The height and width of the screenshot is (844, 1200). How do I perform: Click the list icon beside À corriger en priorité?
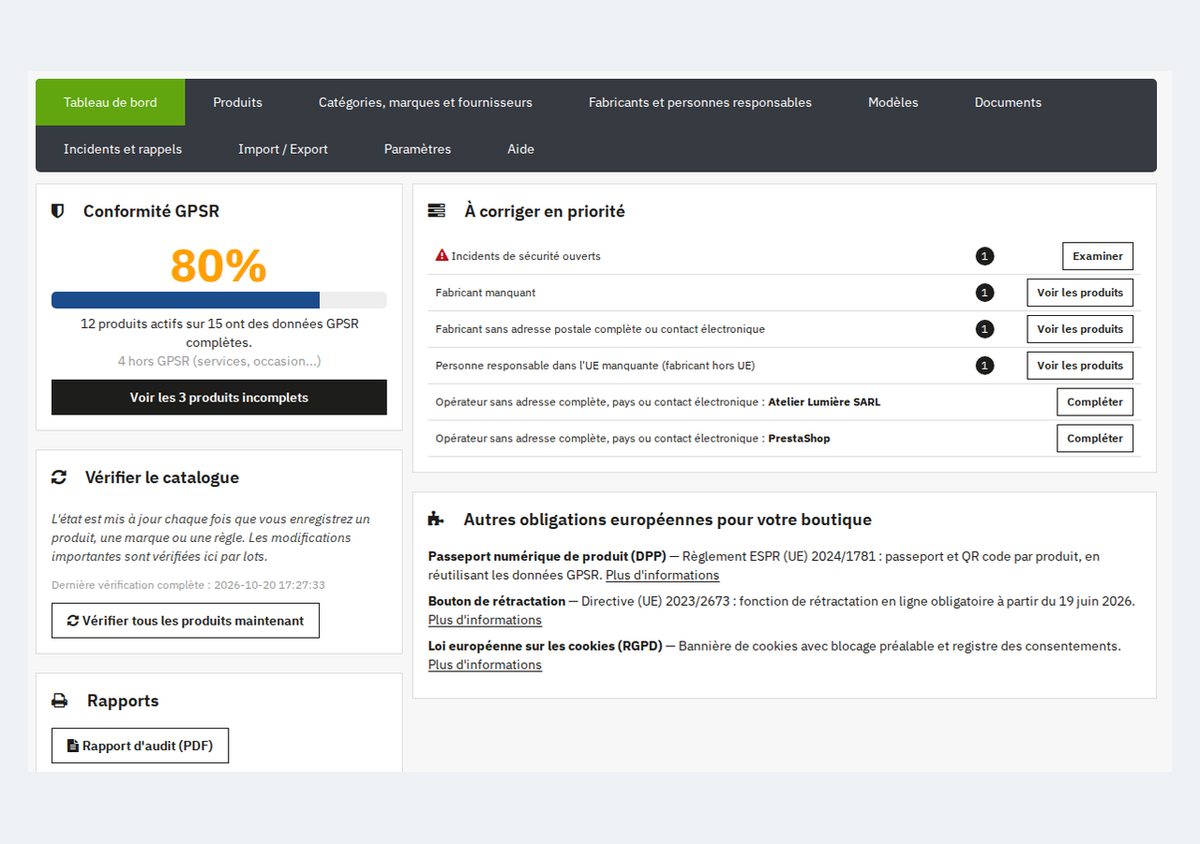[x=436, y=211]
